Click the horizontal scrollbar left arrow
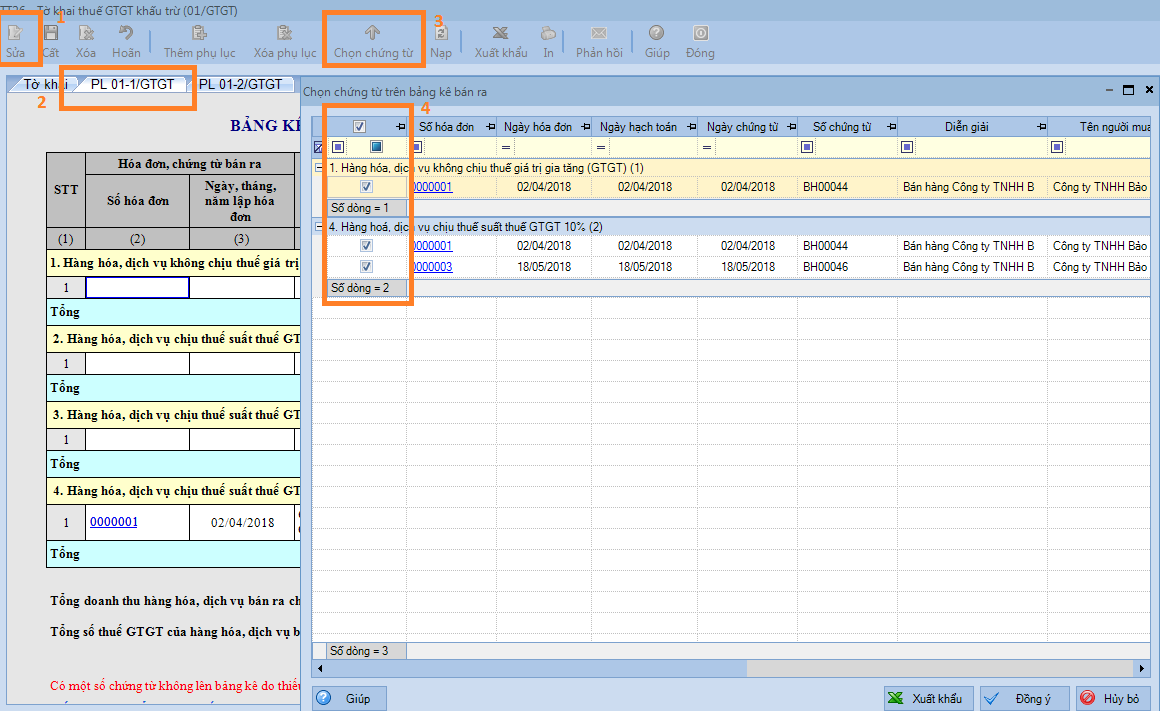This screenshot has height=711, width=1160. (x=320, y=668)
